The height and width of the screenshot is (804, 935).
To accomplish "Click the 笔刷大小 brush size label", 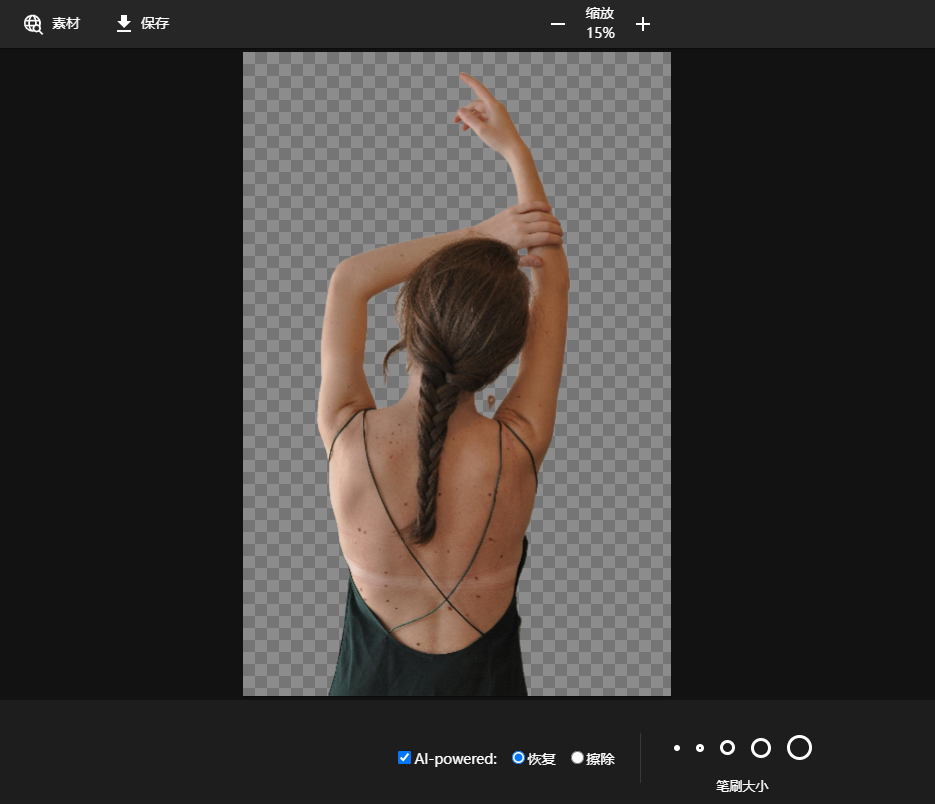I will point(742,786).
